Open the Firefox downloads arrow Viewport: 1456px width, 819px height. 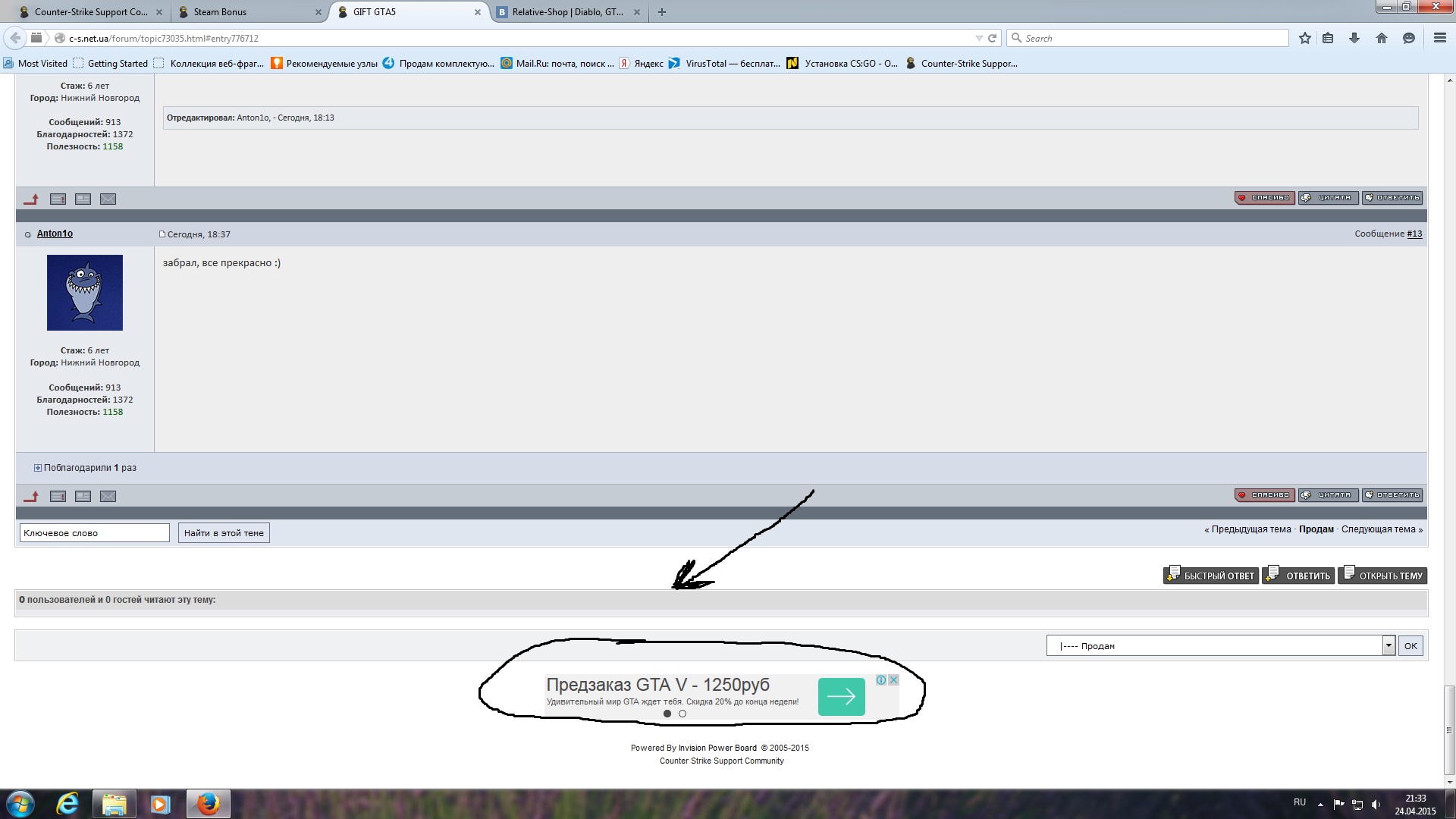[x=1354, y=38]
